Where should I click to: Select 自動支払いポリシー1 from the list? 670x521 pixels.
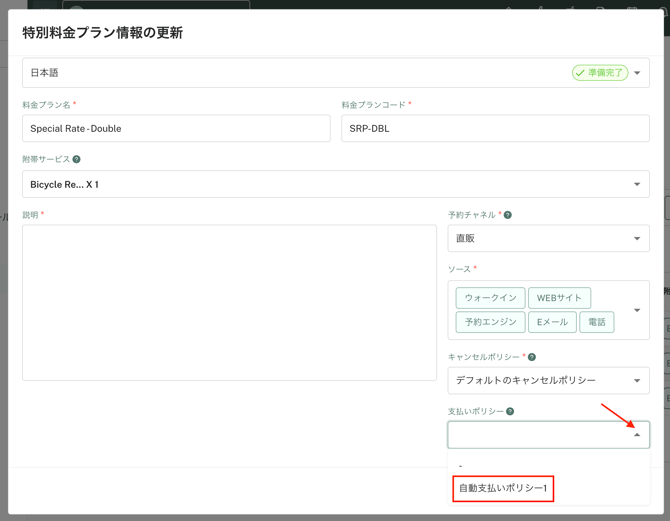503,488
